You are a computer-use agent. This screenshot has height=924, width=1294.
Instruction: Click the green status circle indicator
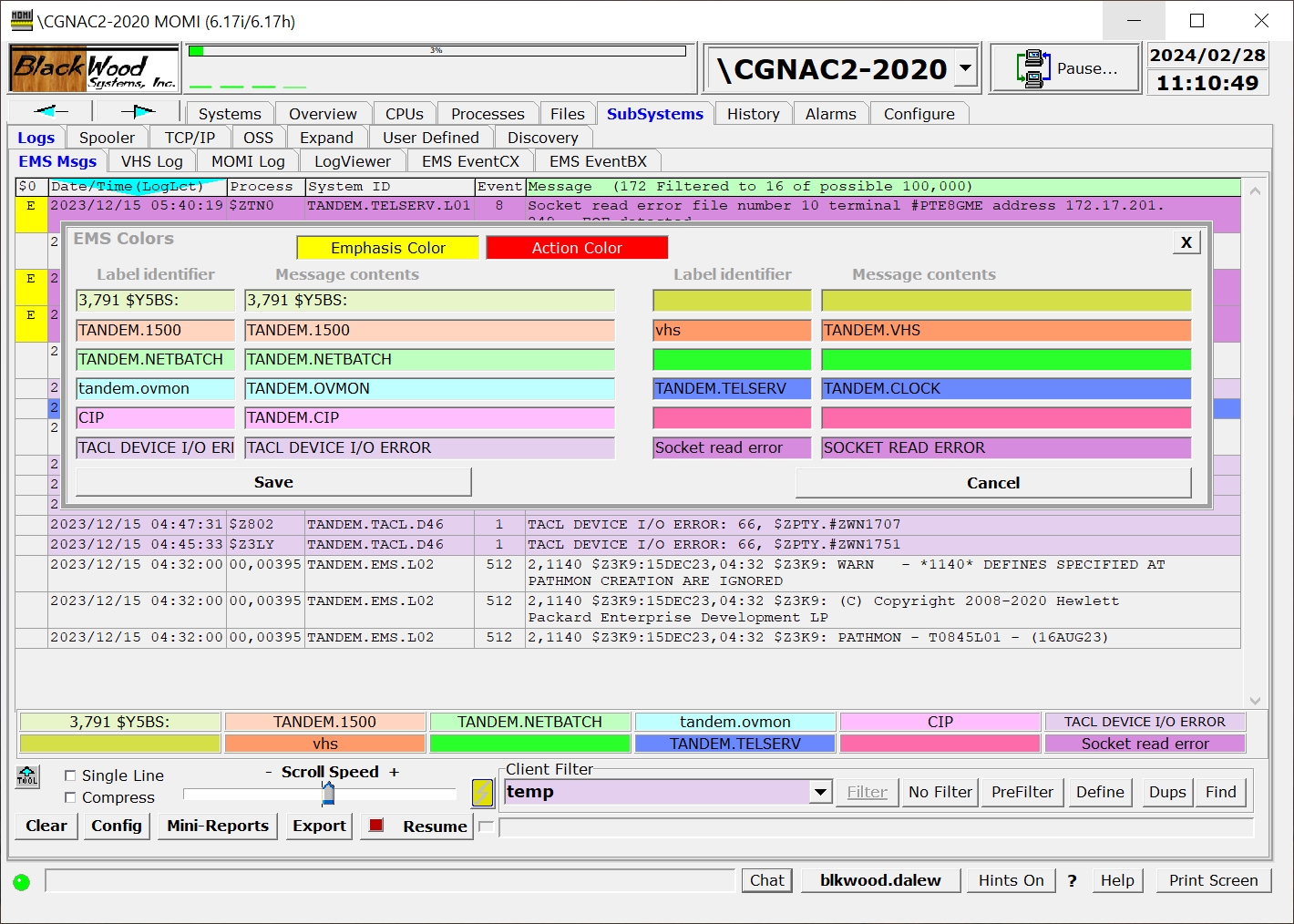click(22, 882)
